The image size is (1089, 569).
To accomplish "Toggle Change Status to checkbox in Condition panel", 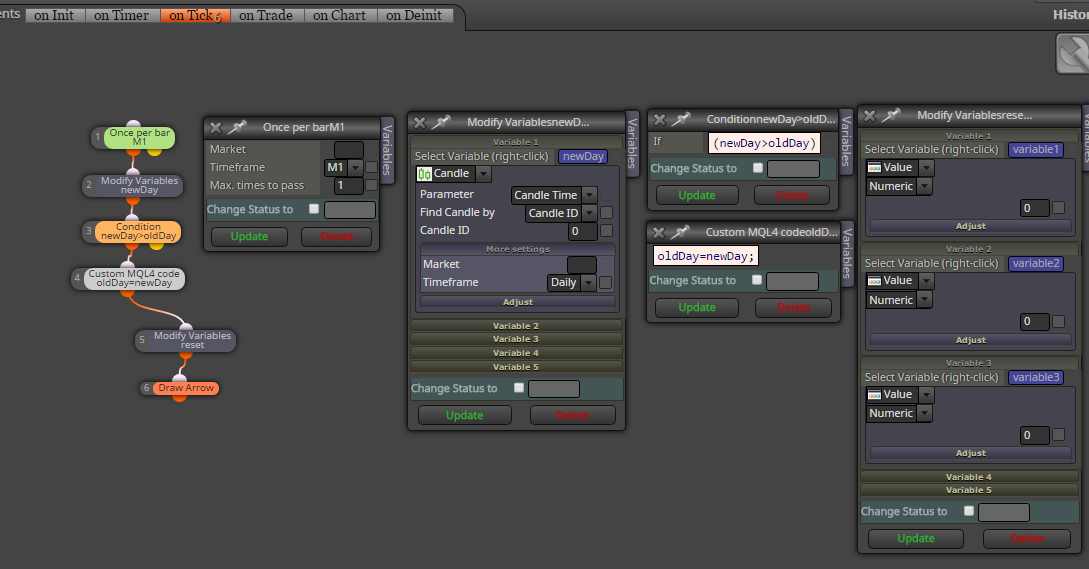I will point(758,168).
